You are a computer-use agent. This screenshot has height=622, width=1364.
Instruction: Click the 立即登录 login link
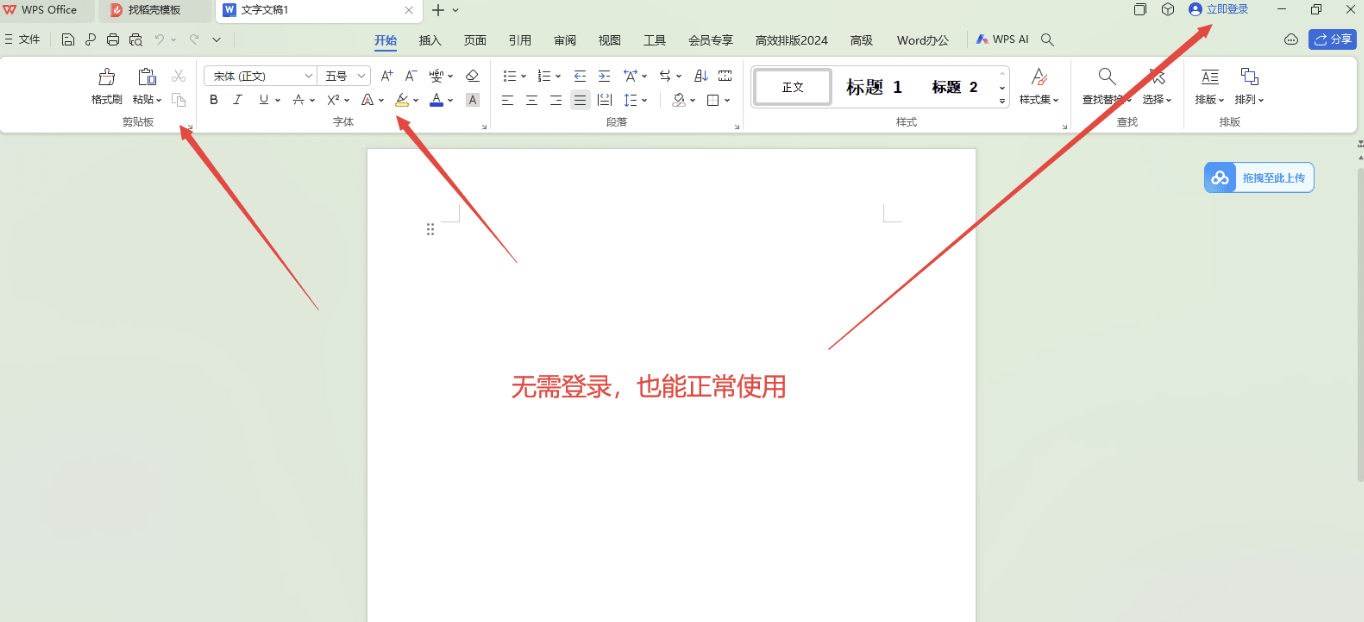click(x=1218, y=9)
